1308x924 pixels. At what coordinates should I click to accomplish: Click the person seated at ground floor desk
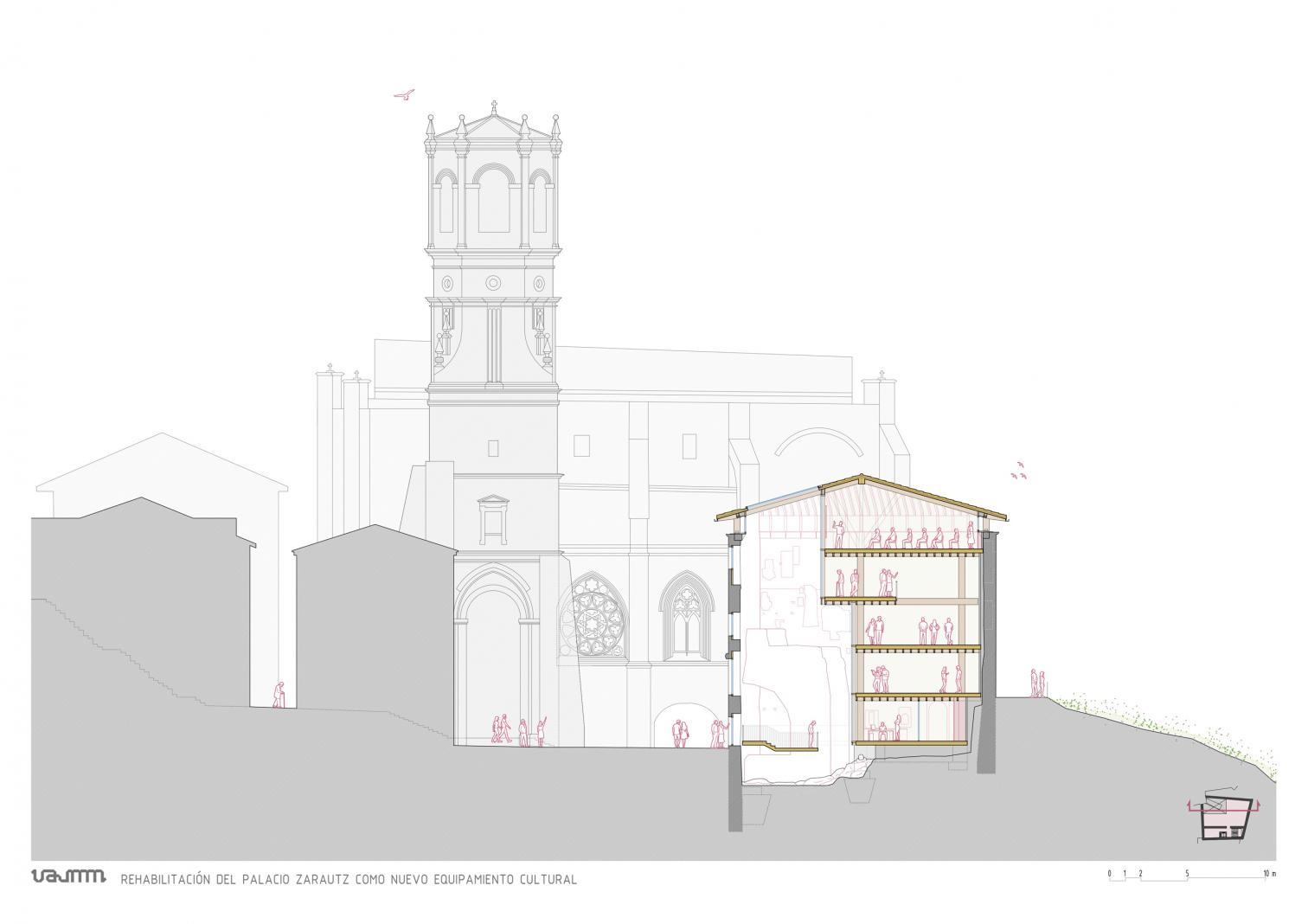pyautogui.click(x=882, y=732)
